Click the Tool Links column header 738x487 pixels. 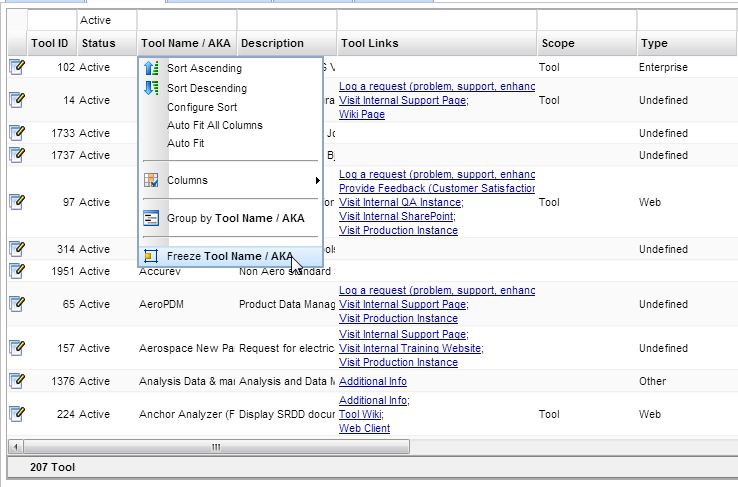[369, 43]
